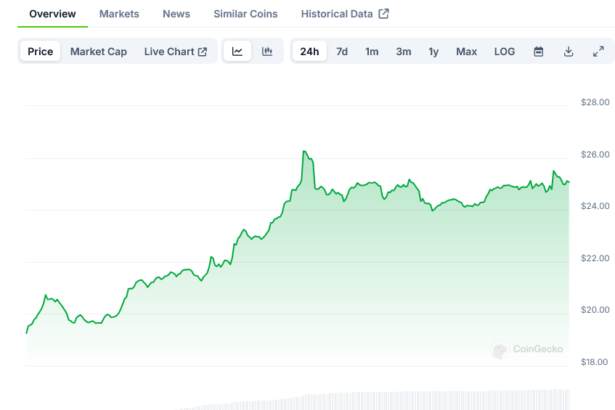Switch to candlestick chart icon

(267, 51)
